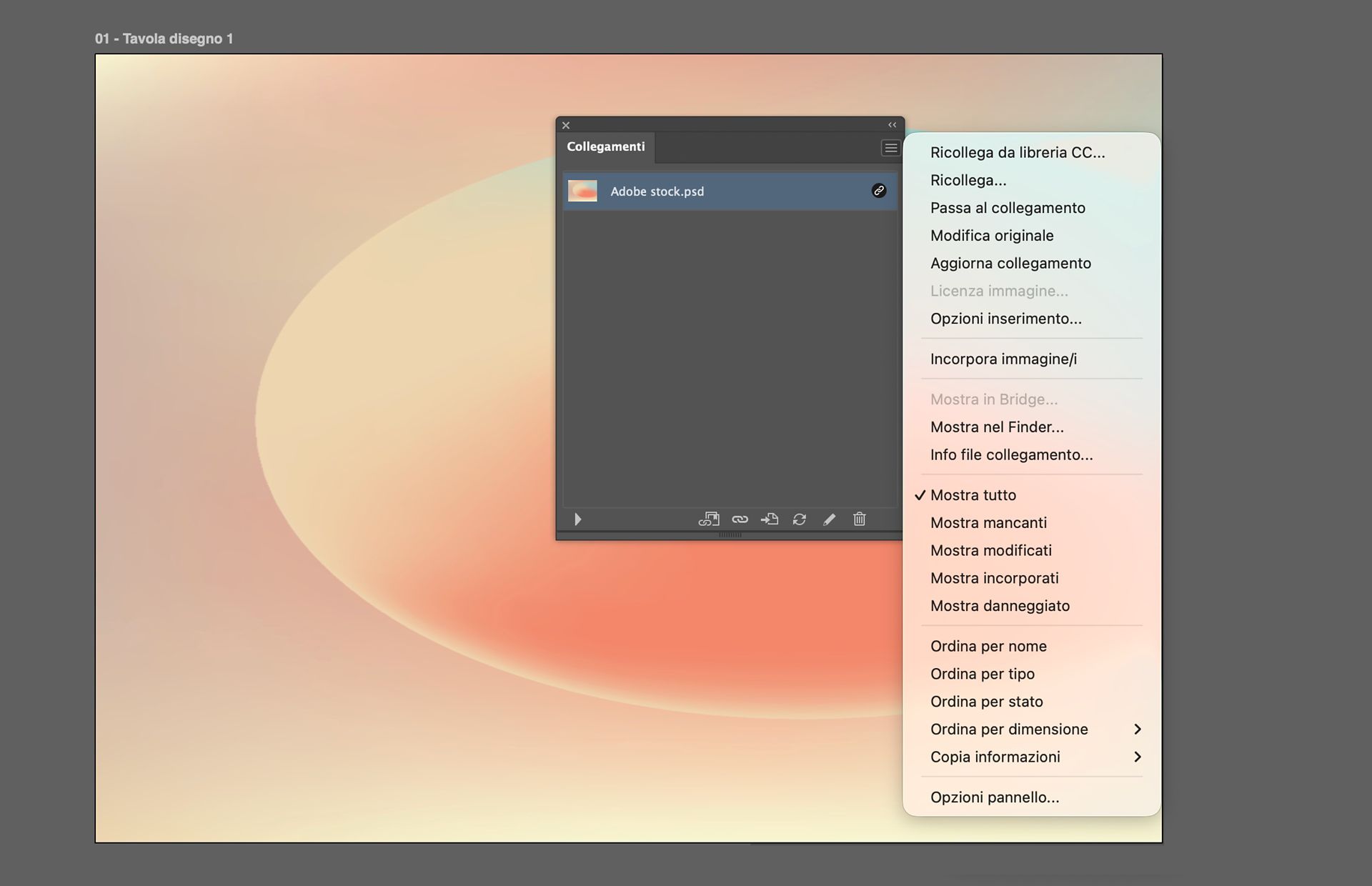This screenshot has width=1372, height=886.
Task: Click the Relink chain icon
Action: pos(740,519)
